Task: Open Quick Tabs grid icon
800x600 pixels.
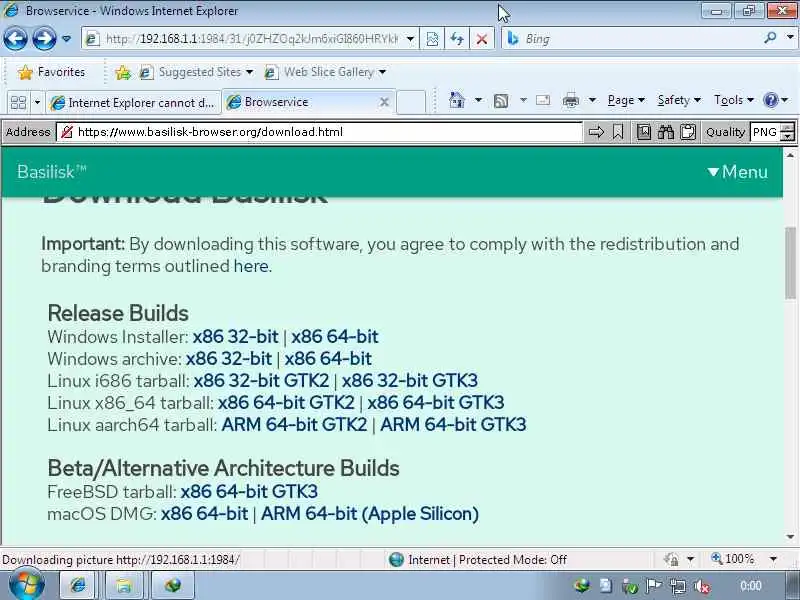Action: click(x=18, y=102)
